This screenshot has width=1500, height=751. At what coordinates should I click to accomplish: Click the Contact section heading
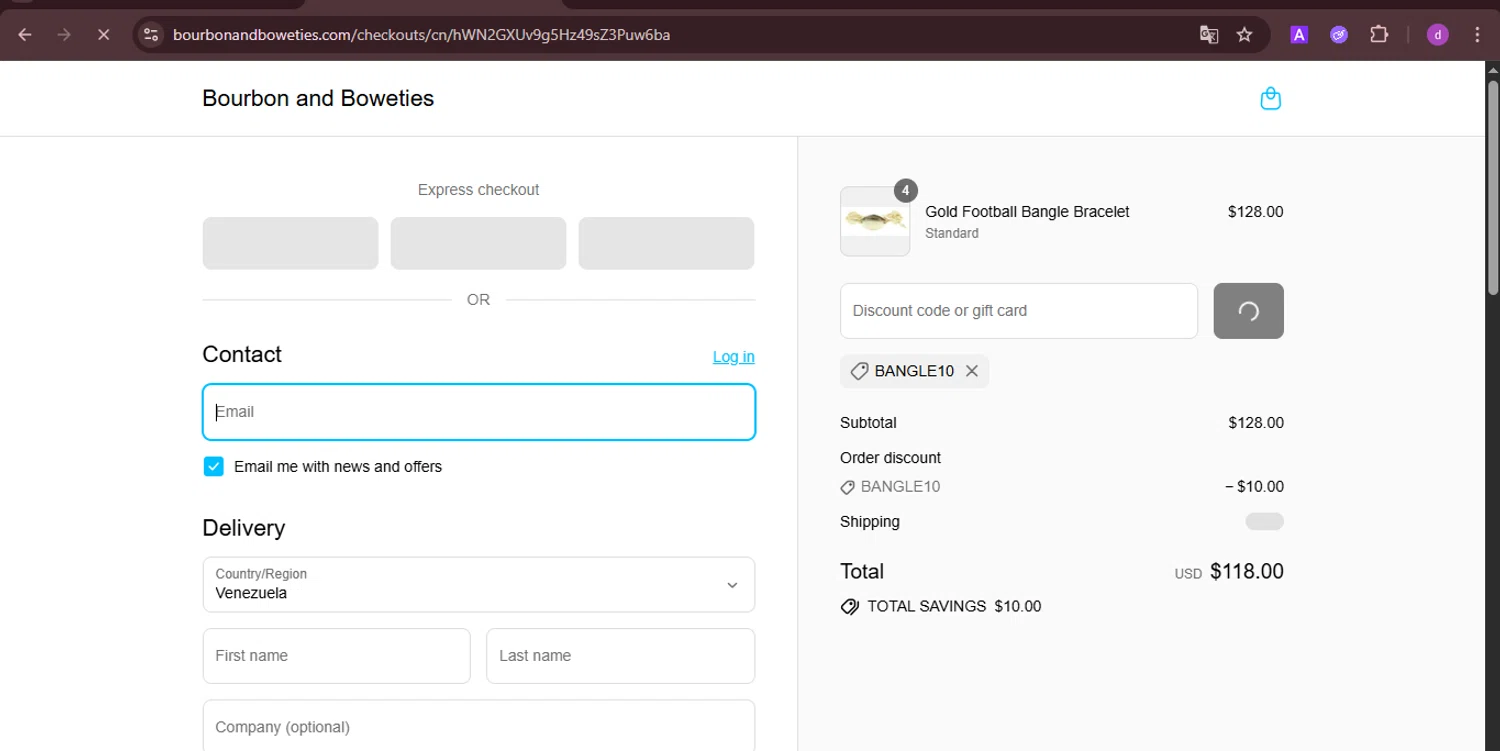(242, 354)
